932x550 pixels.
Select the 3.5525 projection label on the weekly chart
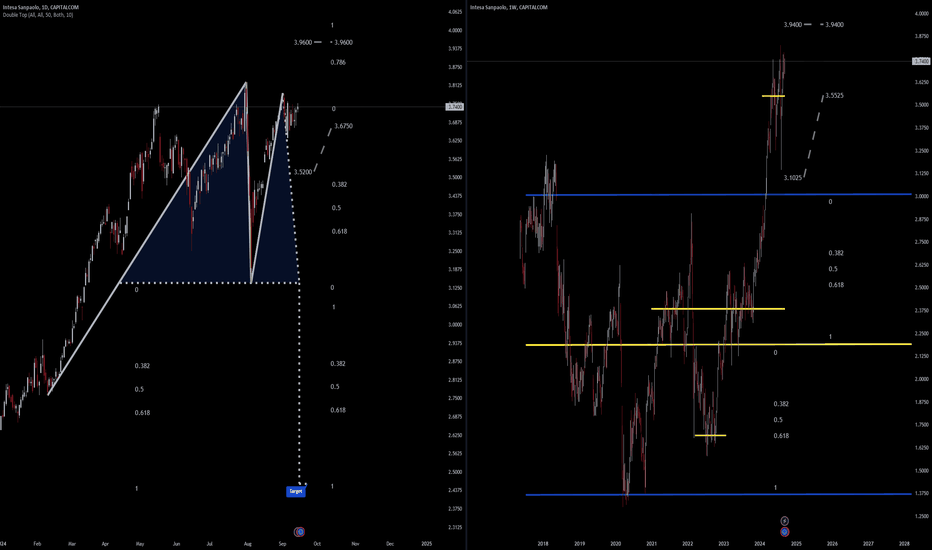click(834, 95)
